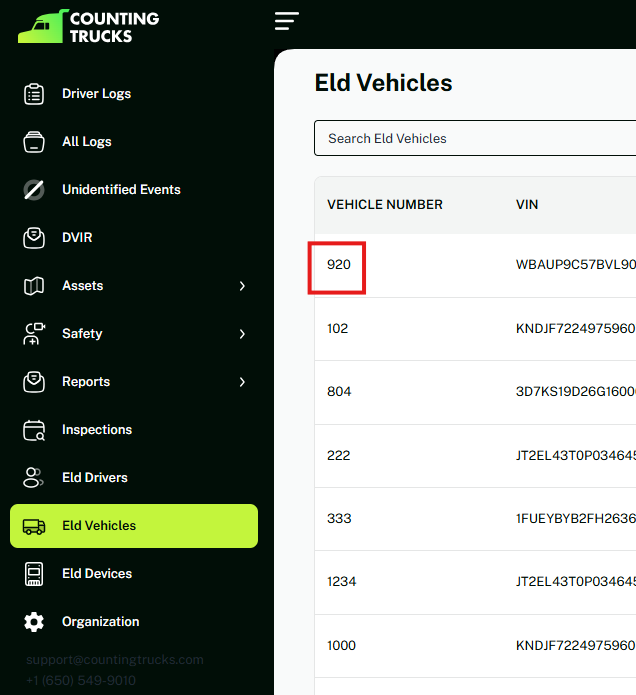The image size is (636, 695).
Task: Click the support email link
Action: [114, 660]
